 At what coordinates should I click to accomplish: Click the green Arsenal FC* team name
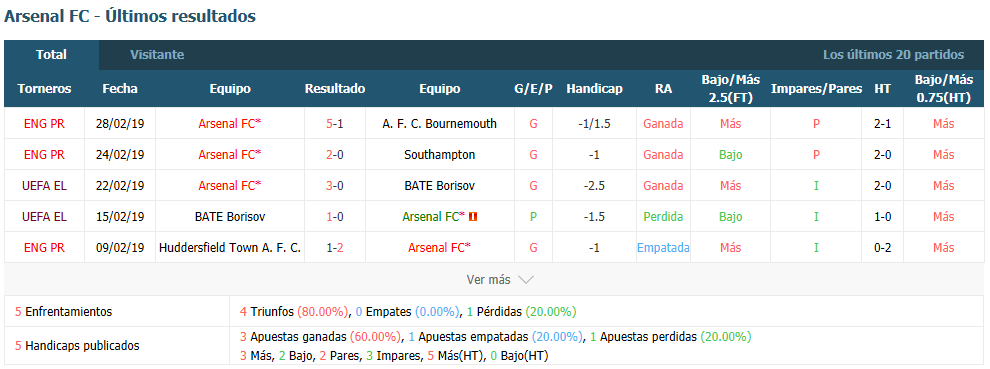coord(434,217)
